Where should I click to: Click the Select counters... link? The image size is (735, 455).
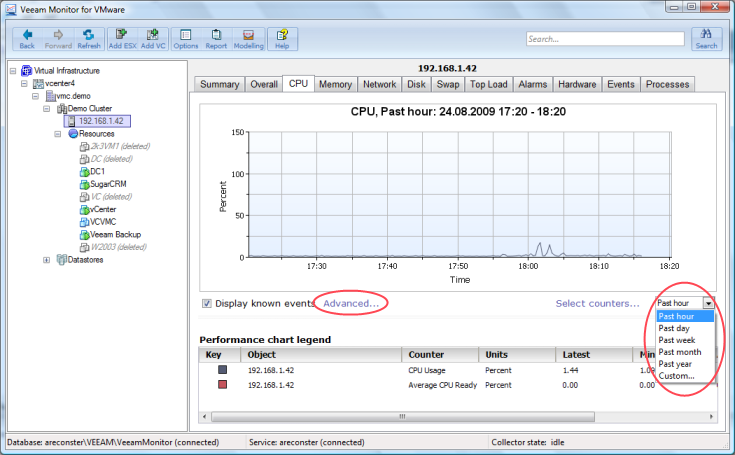(x=597, y=303)
